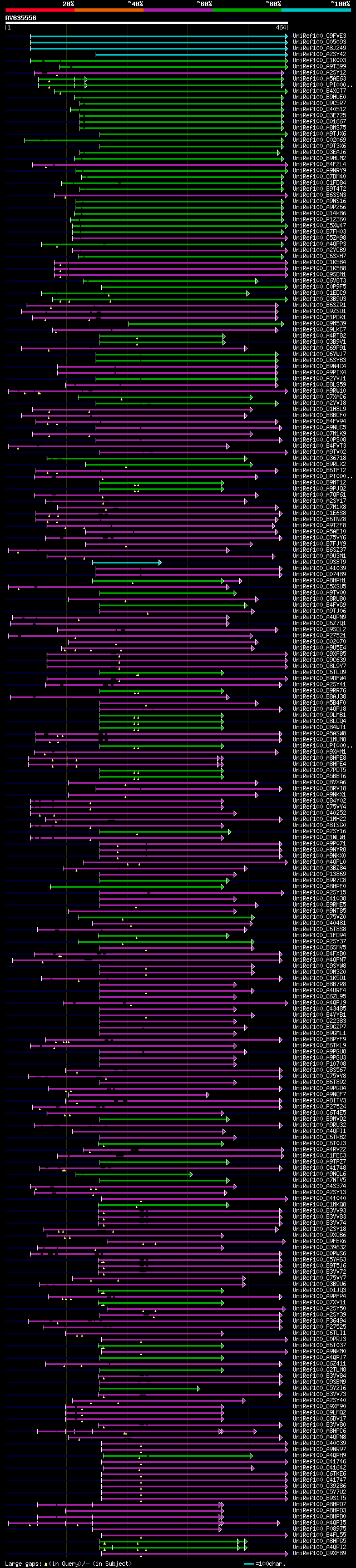Open hit UniRef100_A9T399
Screen dimensions: 356x1568
(319, 66)
